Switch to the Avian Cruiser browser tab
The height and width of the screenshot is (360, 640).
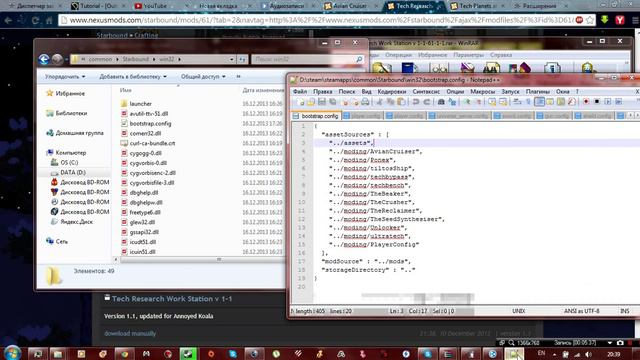[350, 6]
